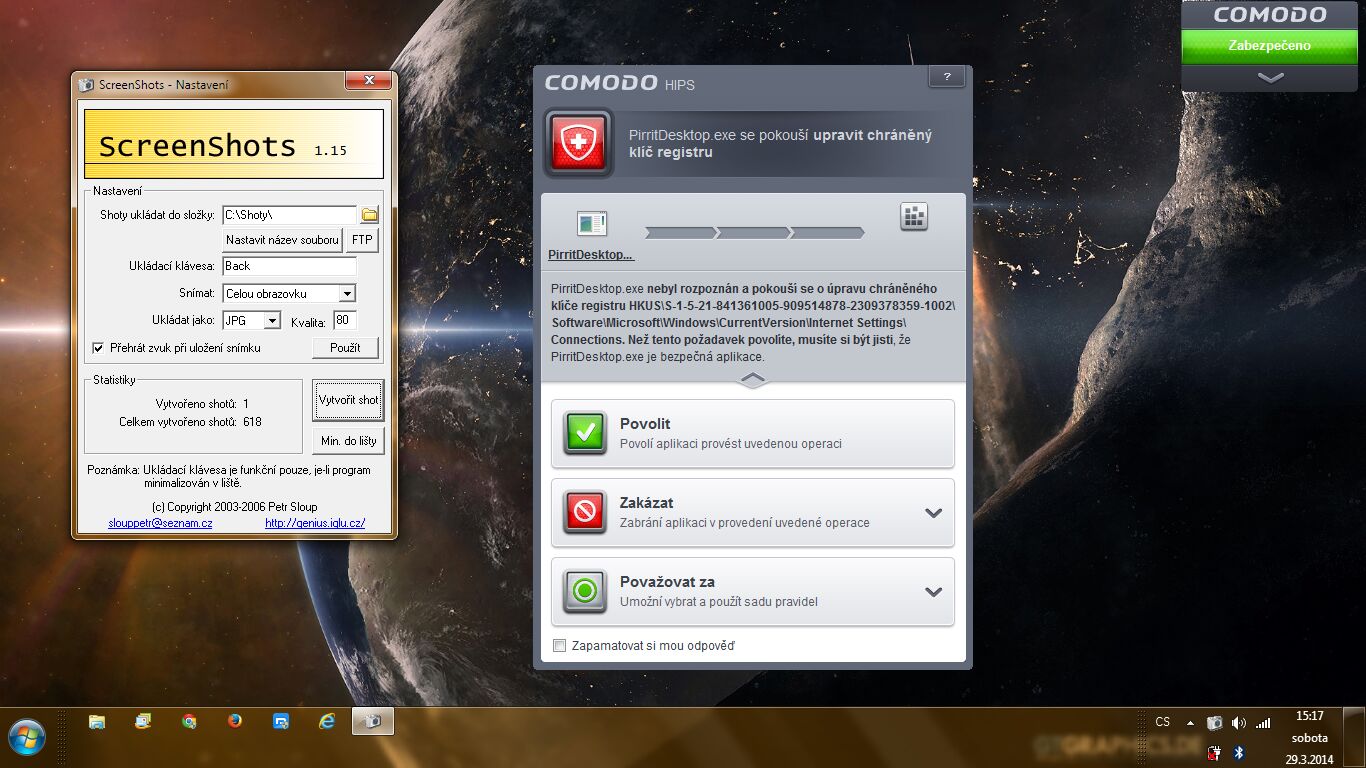
Task: Expand the Považovat za options arrow
Action: (934, 592)
